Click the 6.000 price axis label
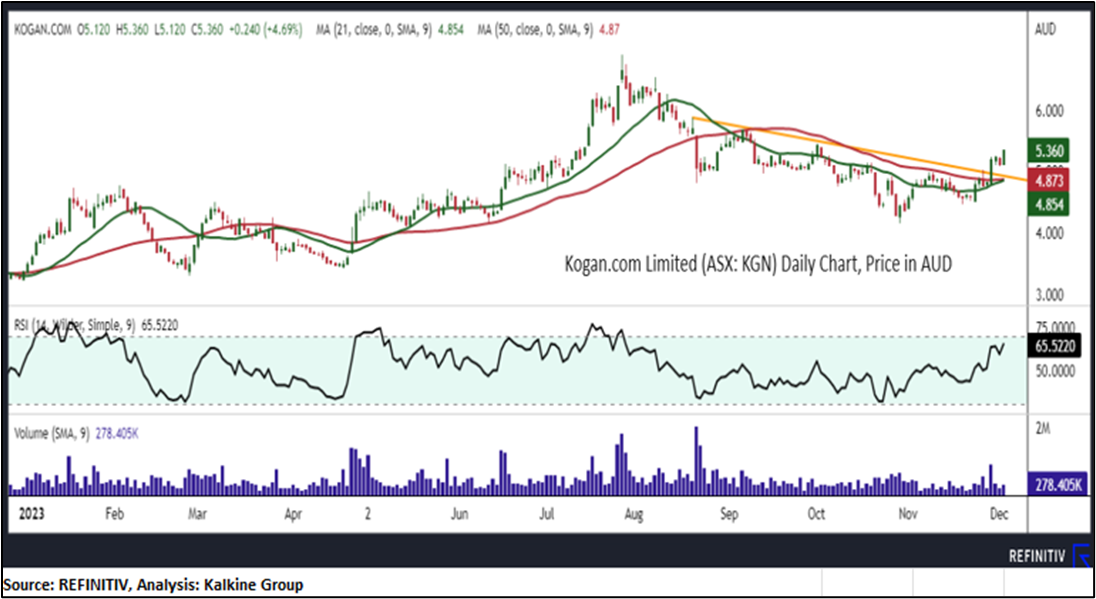This screenshot has height=599, width=1096. tap(1049, 111)
